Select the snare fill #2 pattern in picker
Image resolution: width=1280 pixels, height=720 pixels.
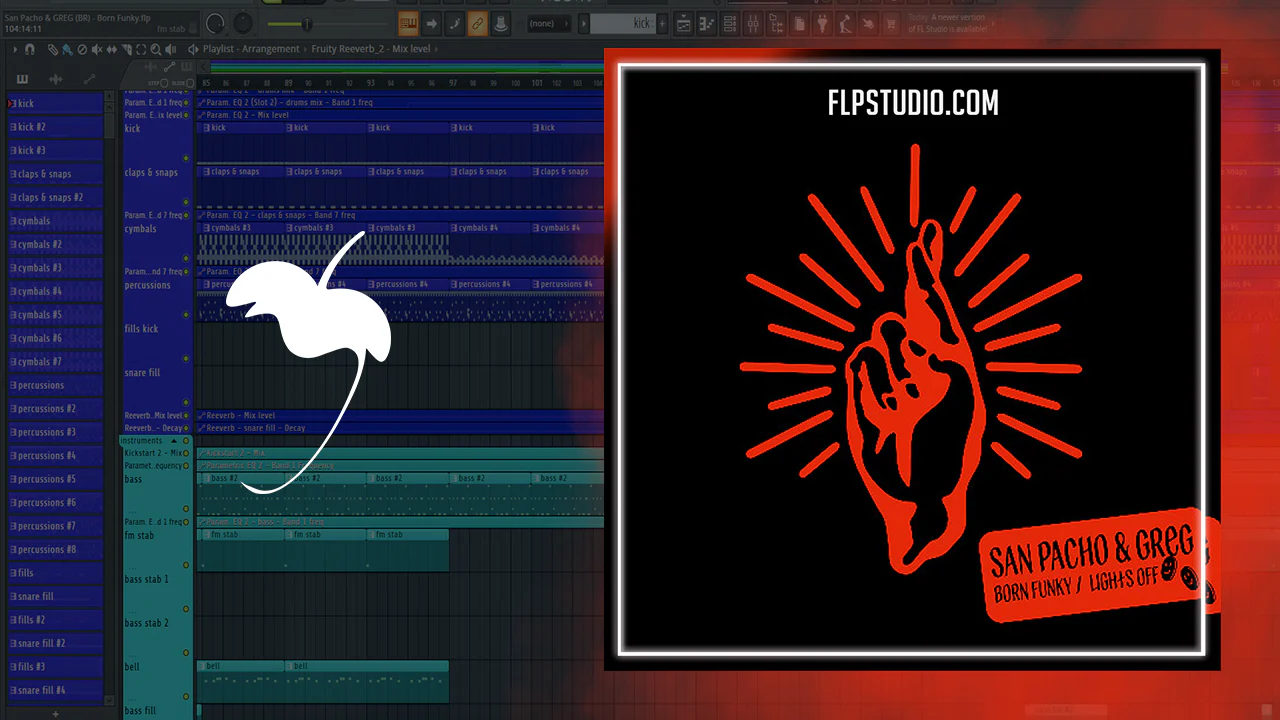[55, 643]
